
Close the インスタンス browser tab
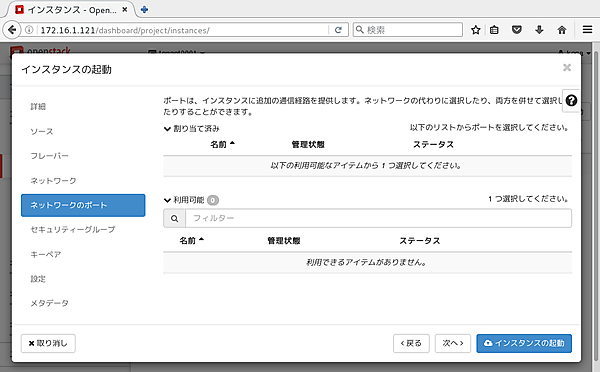(125, 10)
